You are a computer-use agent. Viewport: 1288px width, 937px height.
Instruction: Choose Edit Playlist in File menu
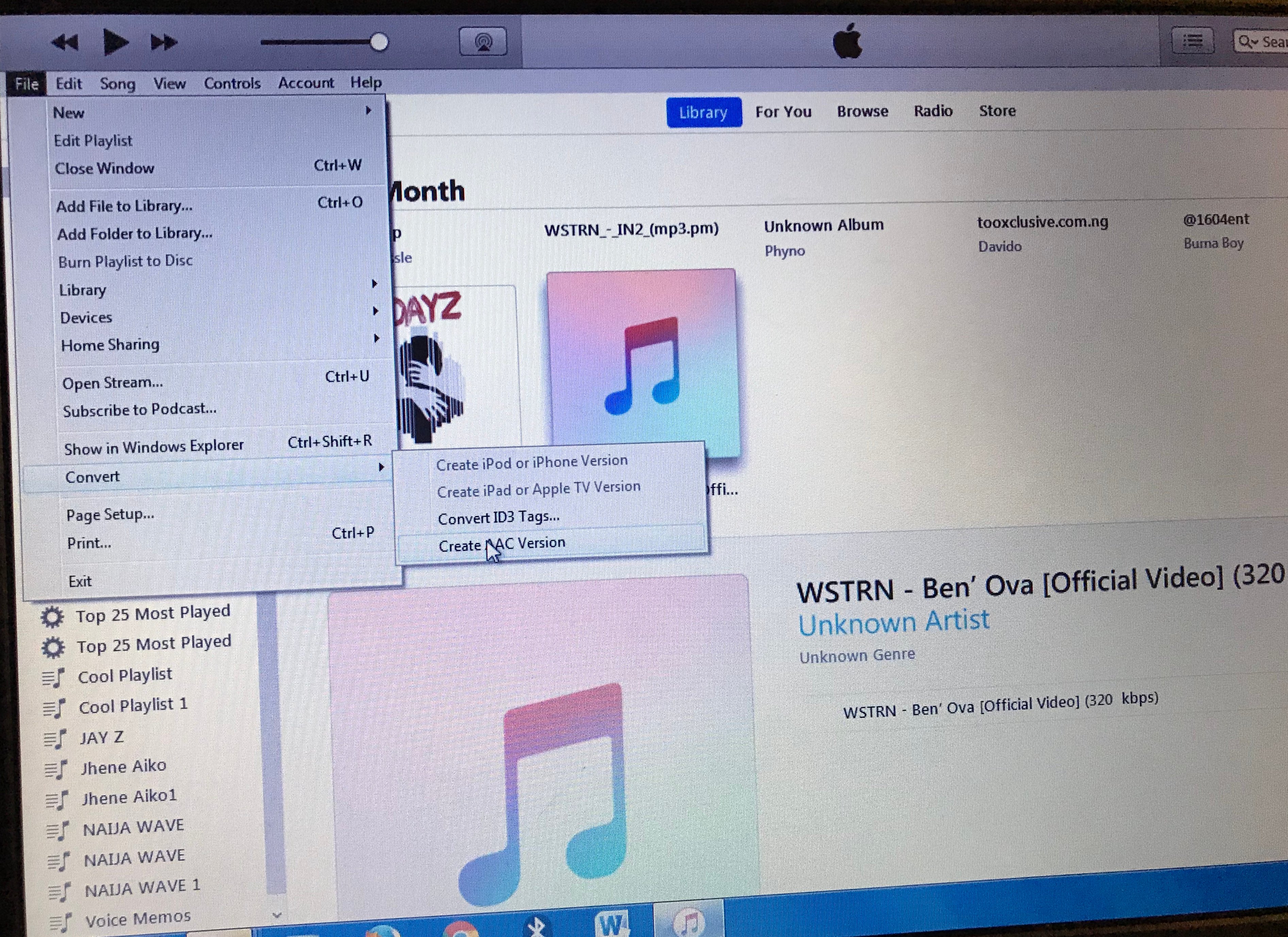coord(93,141)
